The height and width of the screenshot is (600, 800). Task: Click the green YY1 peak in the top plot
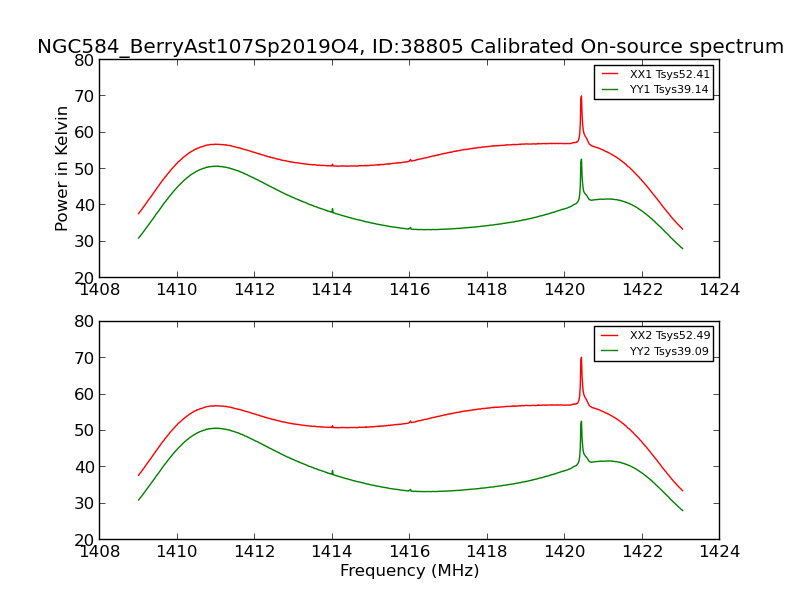coord(581,160)
